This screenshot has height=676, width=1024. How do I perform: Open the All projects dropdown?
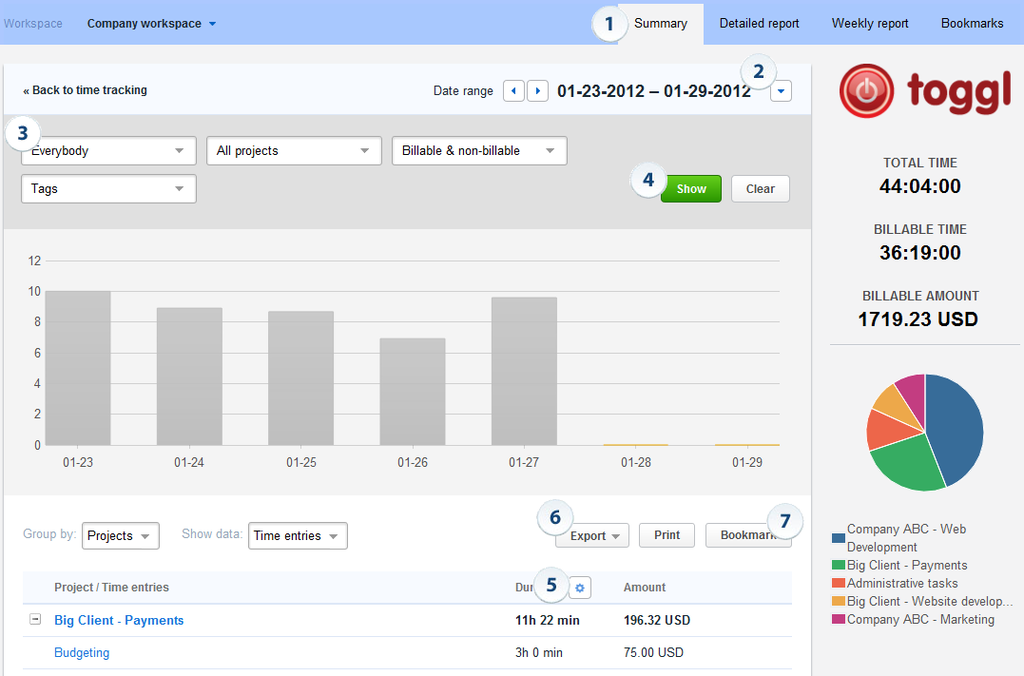click(x=294, y=151)
